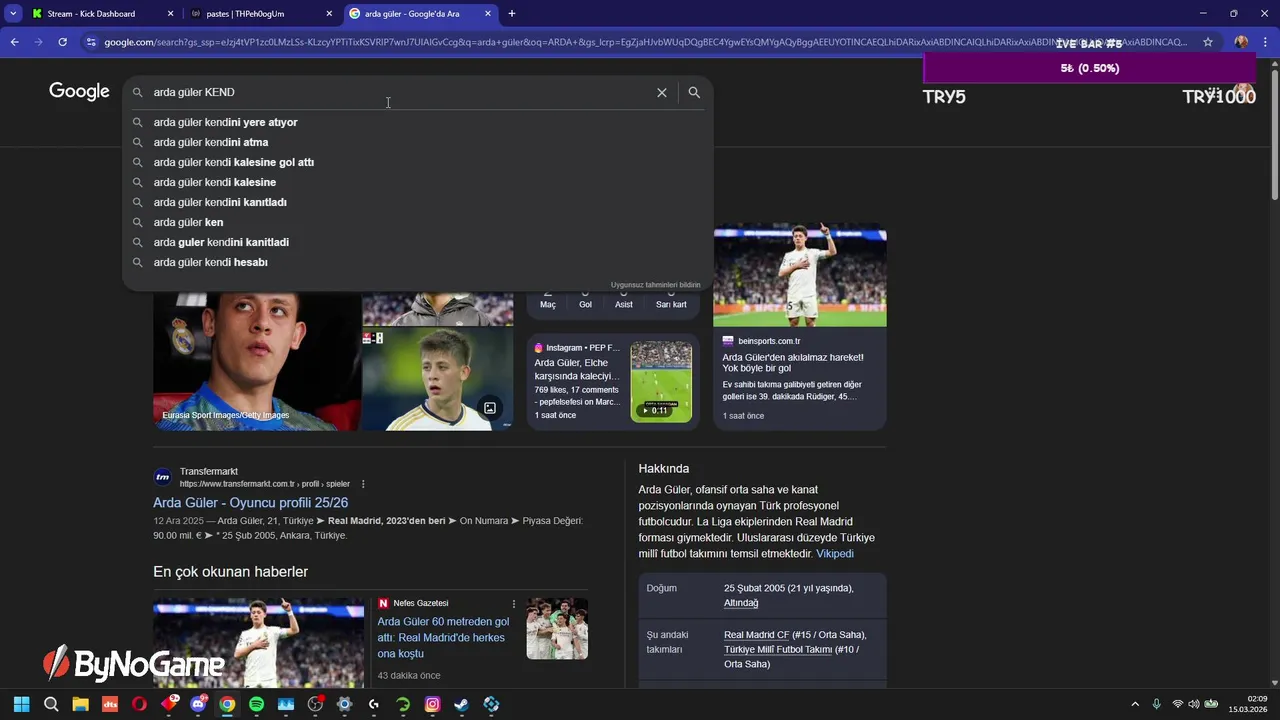The height and width of the screenshot is (720, 1280).
Task: Open OBS Studio from the taskbar
Action: (315, 704)
